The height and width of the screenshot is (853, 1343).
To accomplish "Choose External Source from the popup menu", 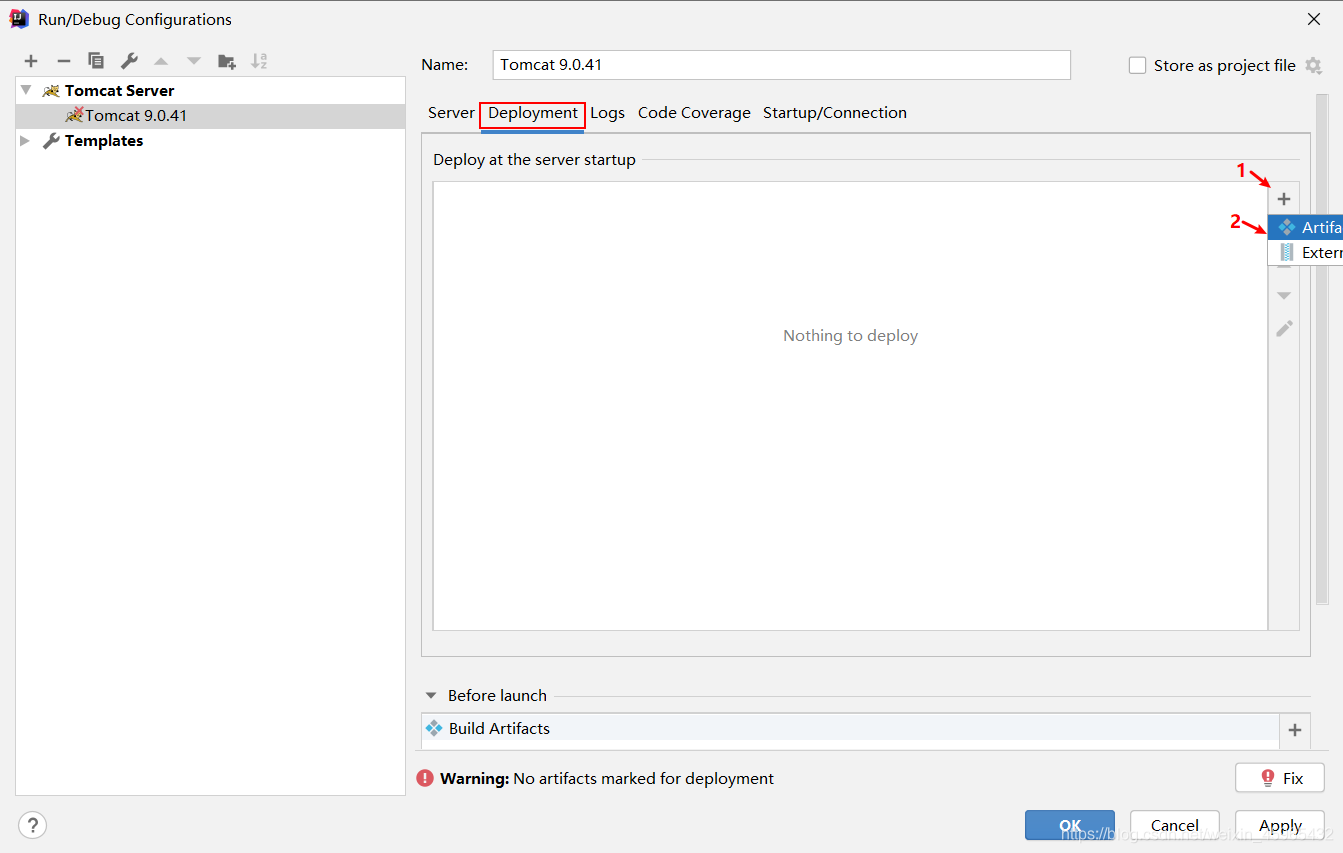I will coord(1306,253).
